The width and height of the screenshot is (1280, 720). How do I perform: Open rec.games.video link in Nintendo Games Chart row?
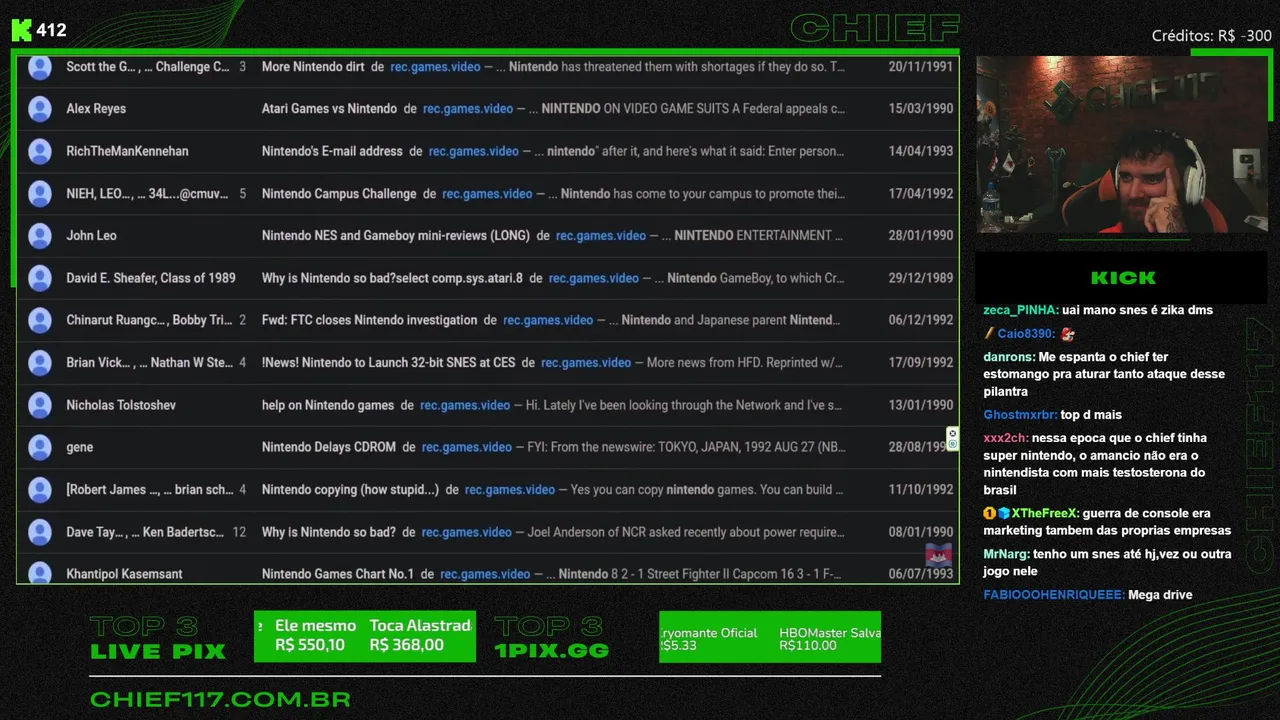[485, 574]
